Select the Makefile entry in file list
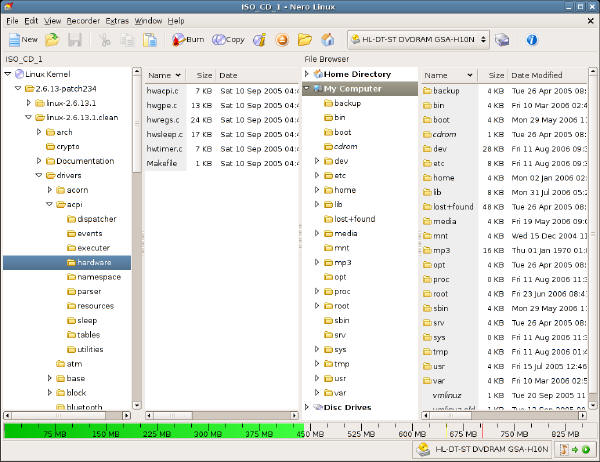 (162, 162)
